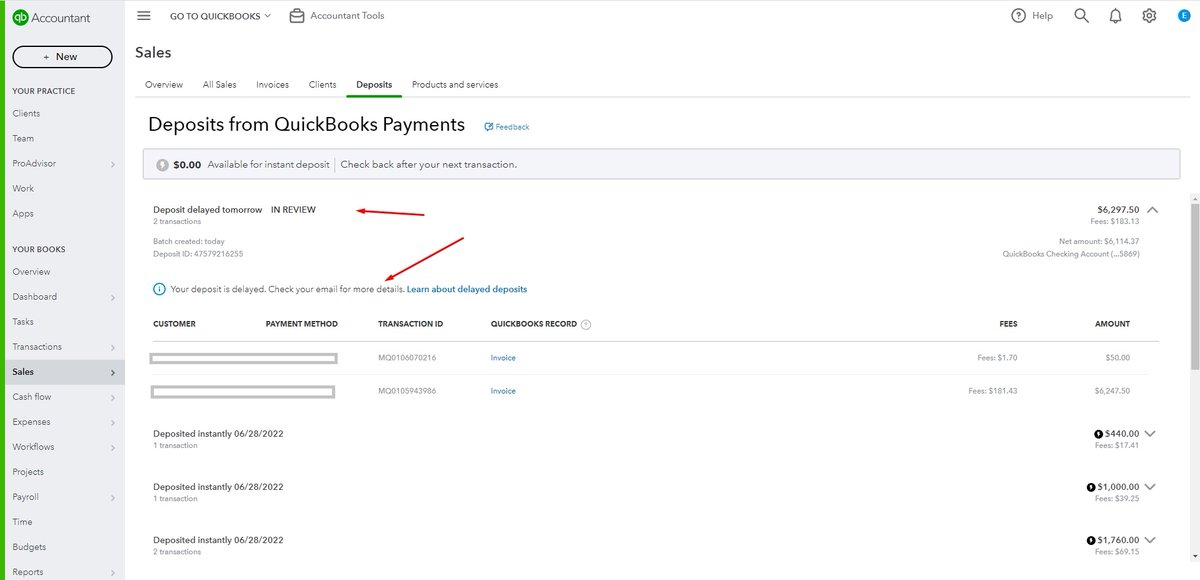Expand the $1,000.00 instant deposit
Screen dimensions: 1200x580
[x=1149, y=486]
